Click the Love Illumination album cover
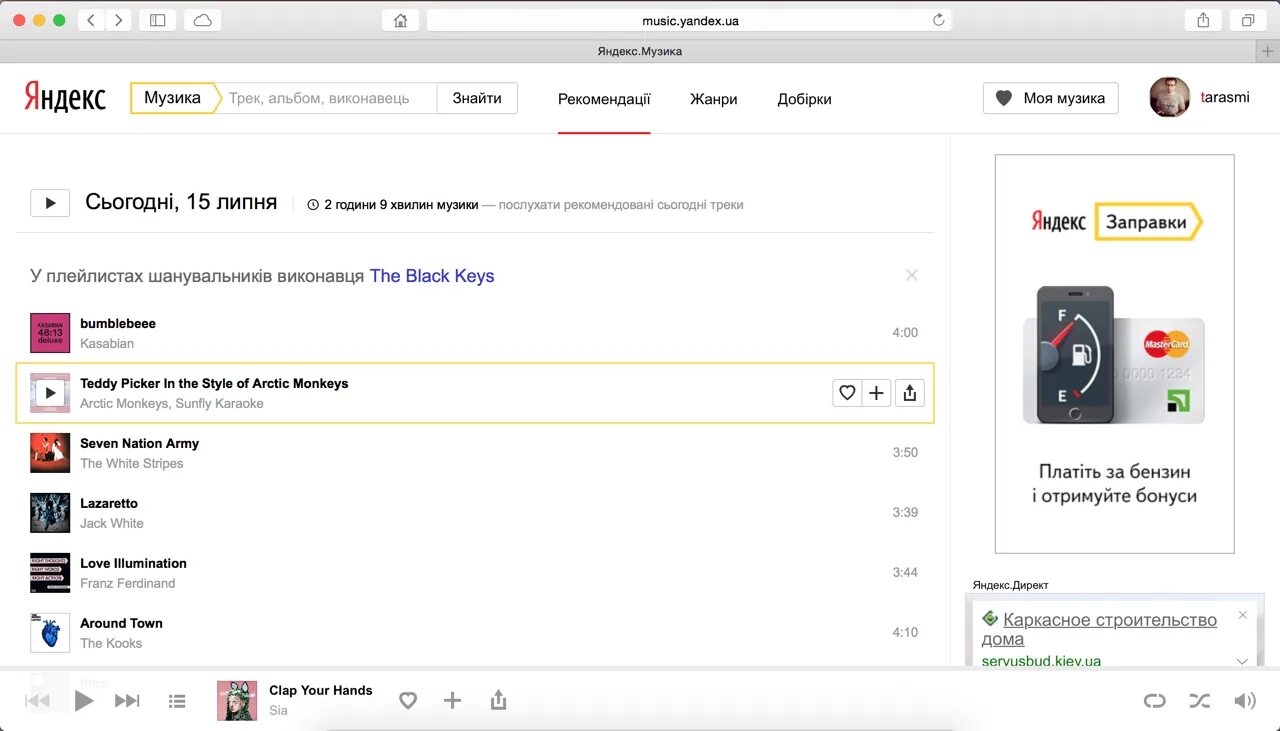The width and height of the screenshot is (1280, 731). point(50,573)
